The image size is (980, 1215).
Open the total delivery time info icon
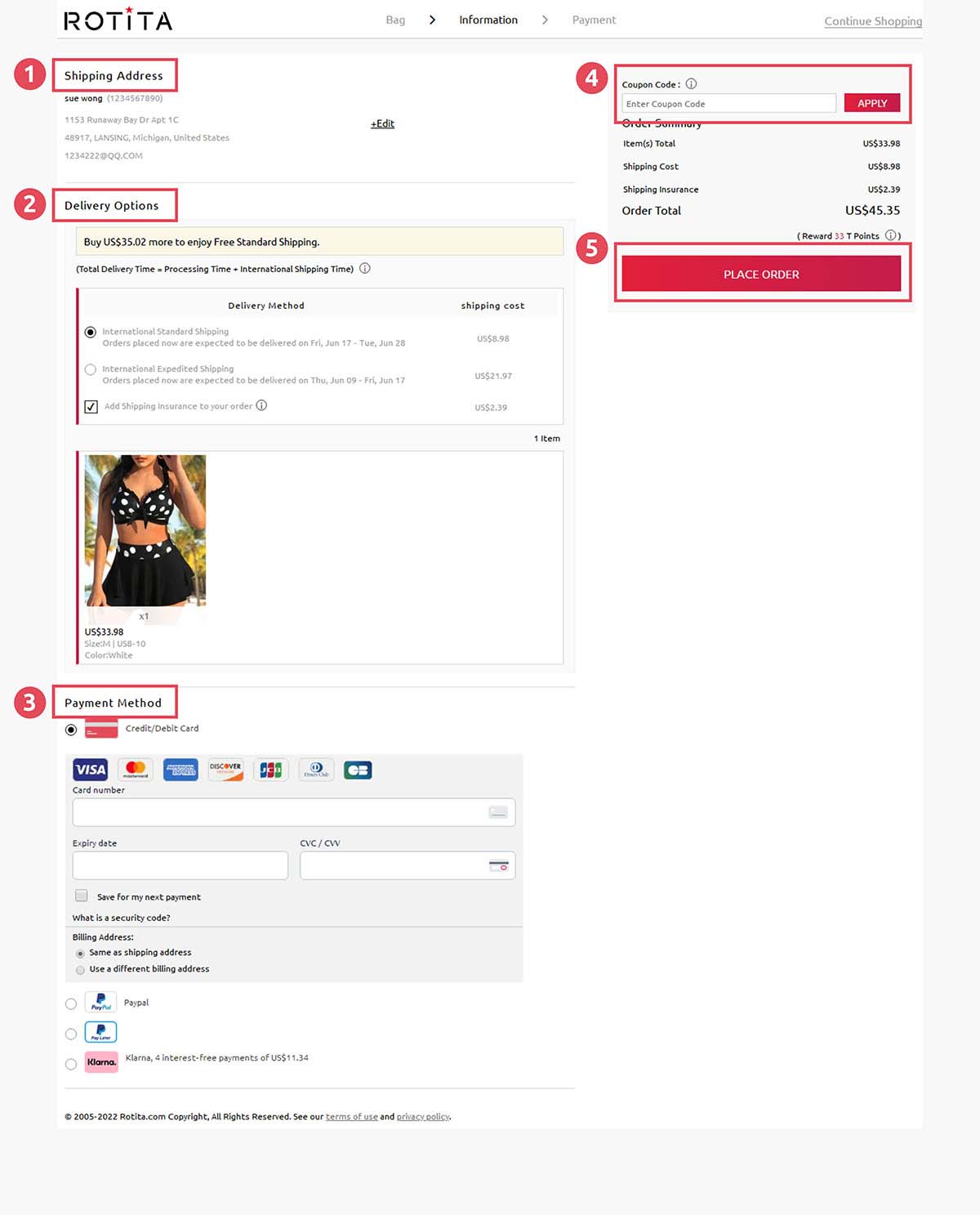(x=365, y=268)
